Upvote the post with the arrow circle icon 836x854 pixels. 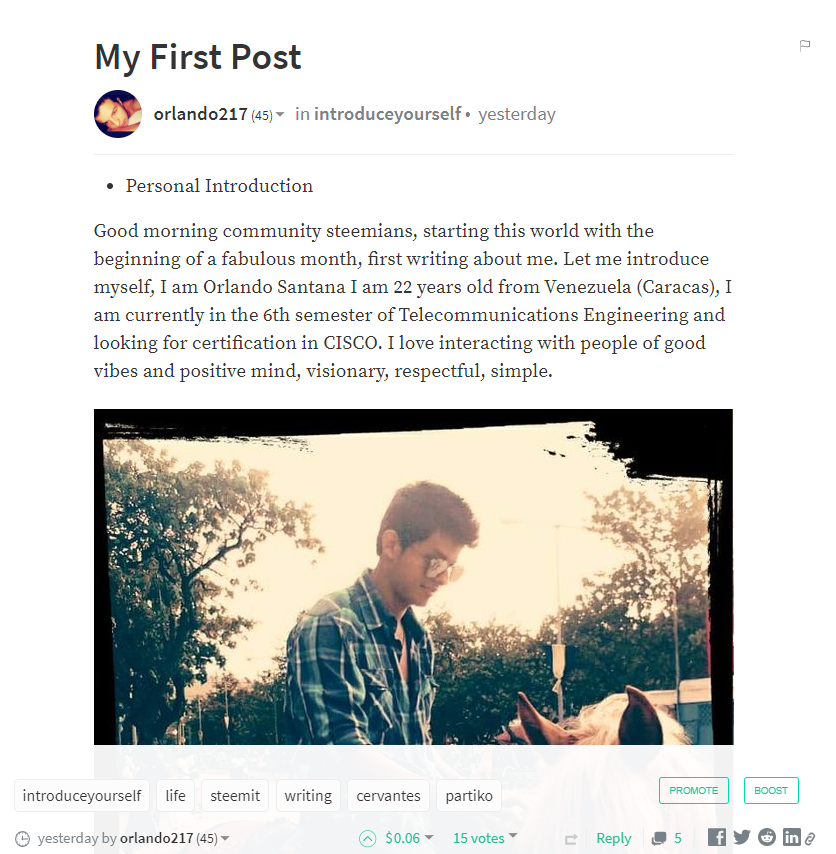click(x=368, y=838)
